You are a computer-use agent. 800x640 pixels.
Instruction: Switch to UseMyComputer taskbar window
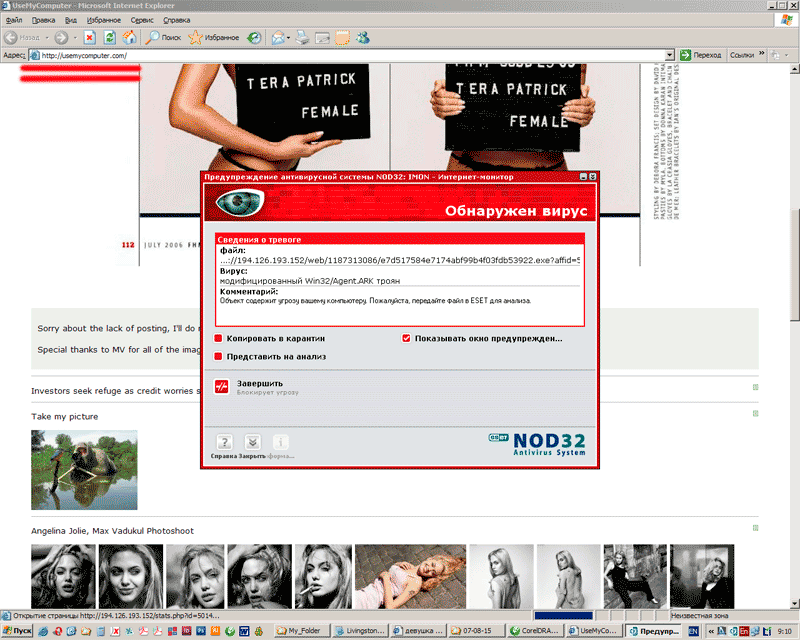coord(595,631)
